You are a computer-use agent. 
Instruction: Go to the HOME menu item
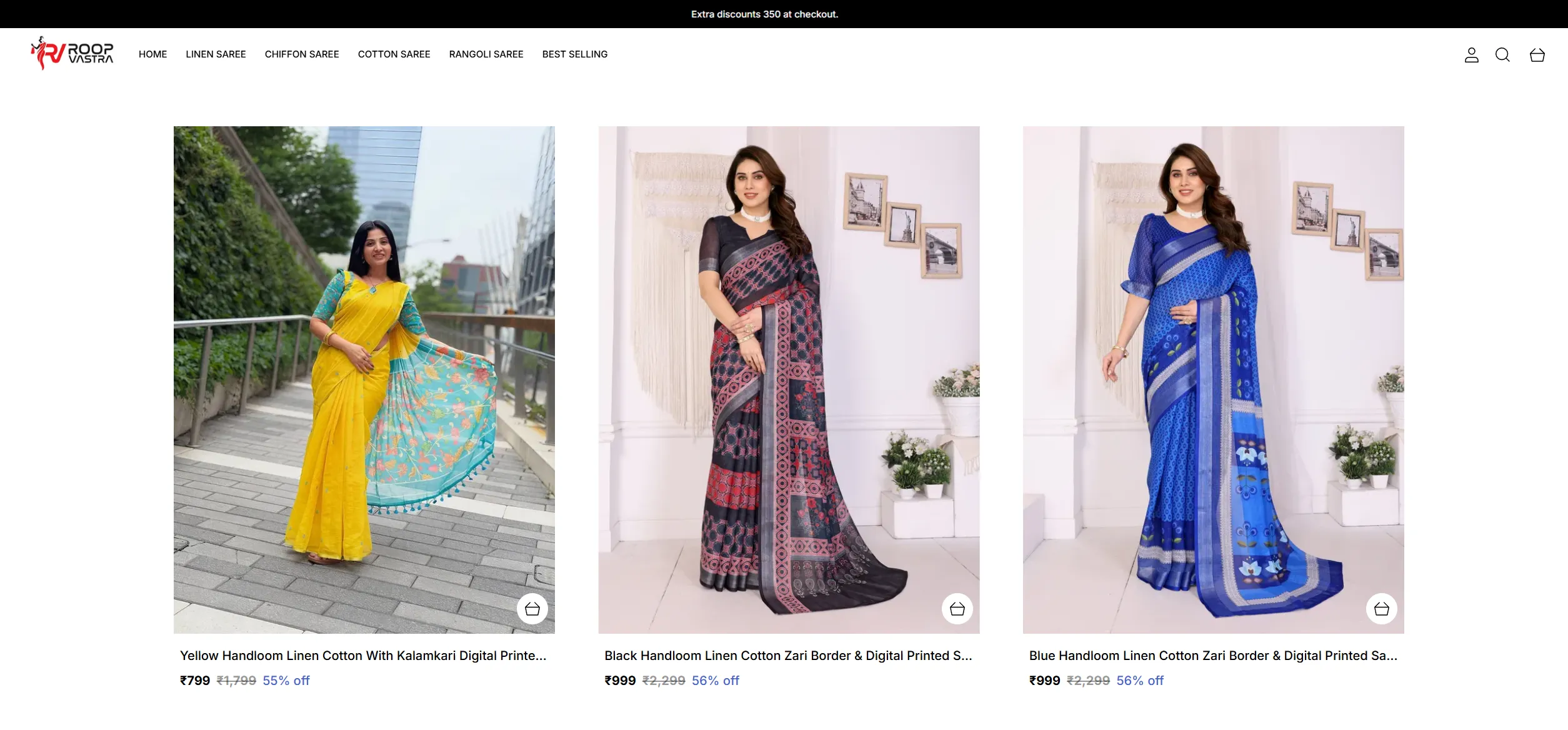click(152, 54)
